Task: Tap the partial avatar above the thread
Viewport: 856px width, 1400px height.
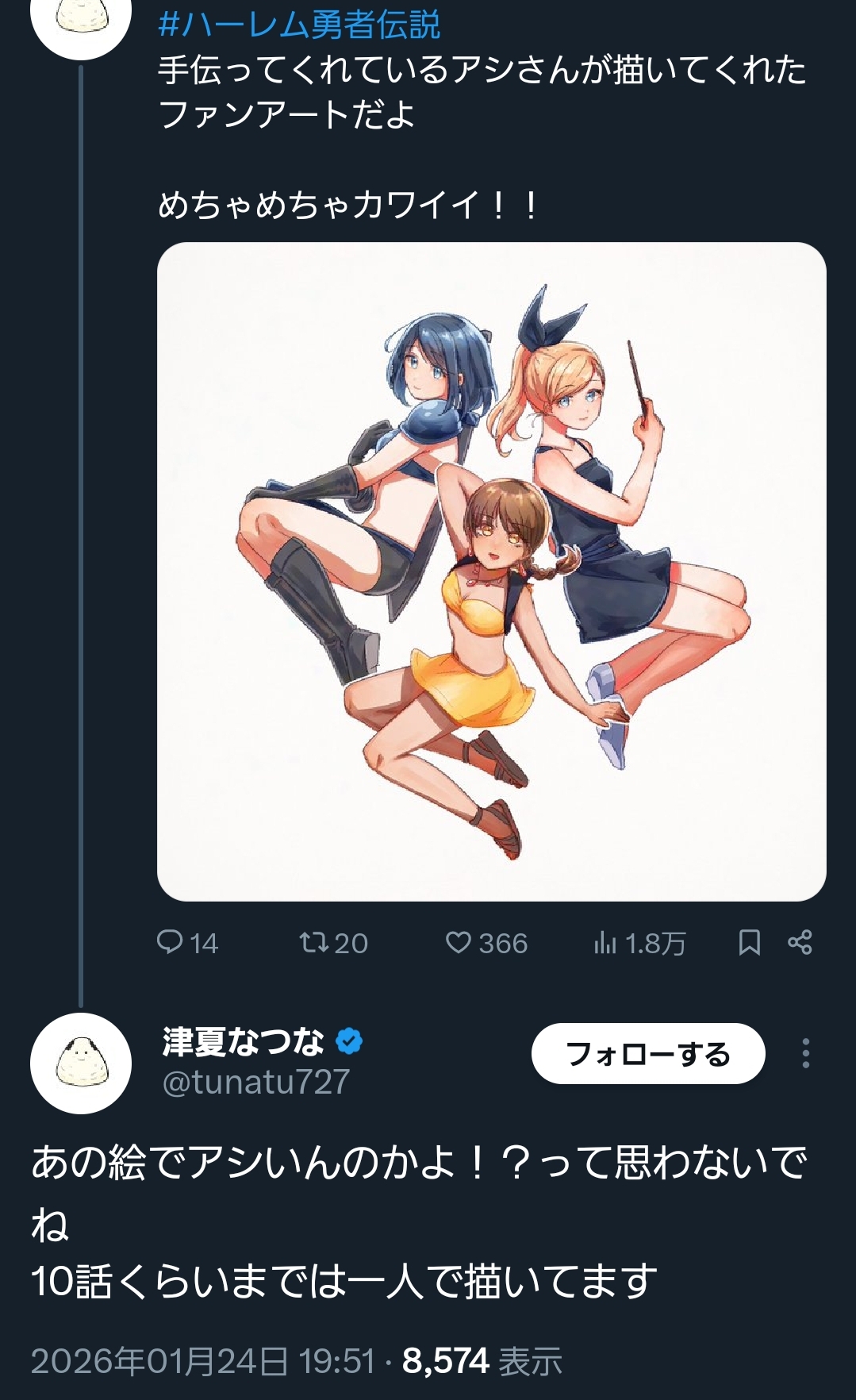Action: click(x=81, y=24)
